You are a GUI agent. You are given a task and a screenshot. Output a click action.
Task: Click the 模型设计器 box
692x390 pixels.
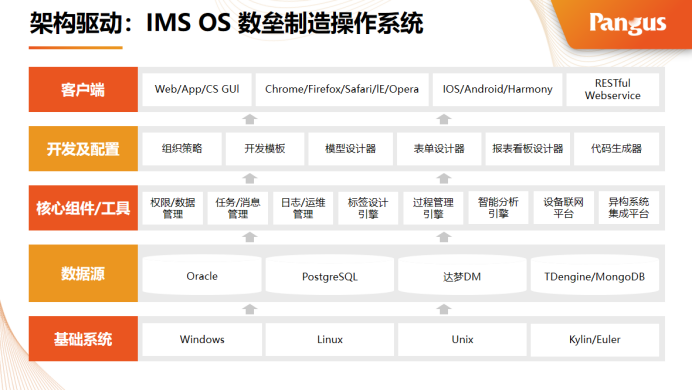pyautogui.click(x=350, y=149)
